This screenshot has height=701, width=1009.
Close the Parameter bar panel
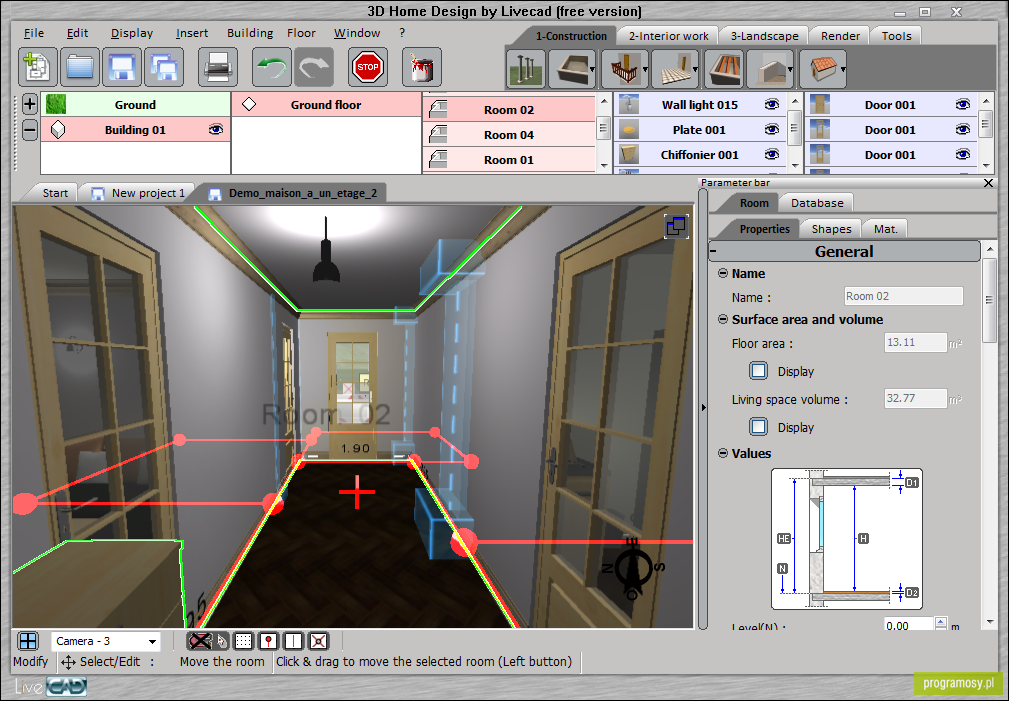(988, 183)
